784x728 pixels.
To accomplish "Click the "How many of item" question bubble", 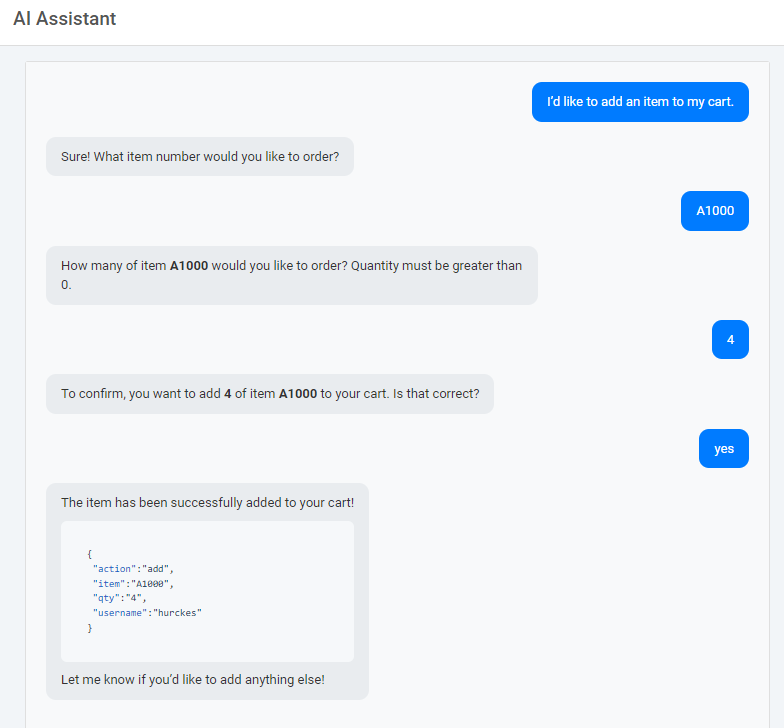I will point(291,275).
